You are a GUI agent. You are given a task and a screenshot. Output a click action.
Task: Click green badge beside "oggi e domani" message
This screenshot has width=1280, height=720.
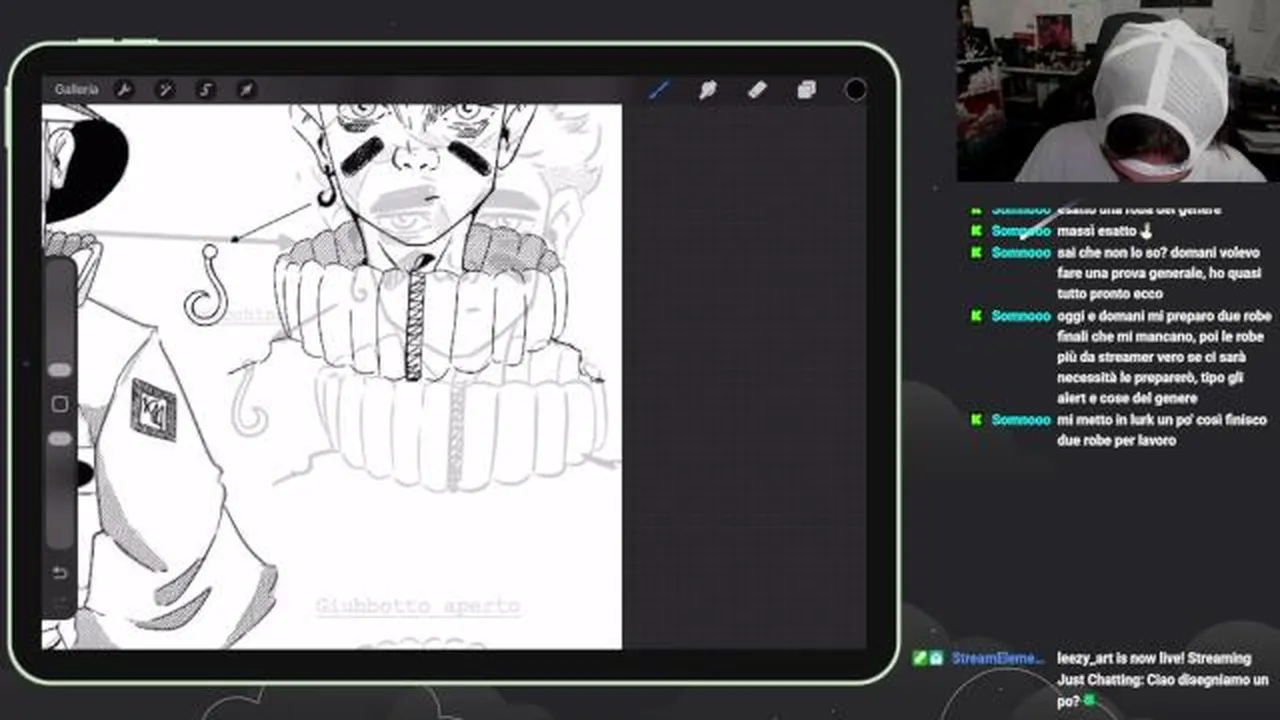[x=976, y=316]
